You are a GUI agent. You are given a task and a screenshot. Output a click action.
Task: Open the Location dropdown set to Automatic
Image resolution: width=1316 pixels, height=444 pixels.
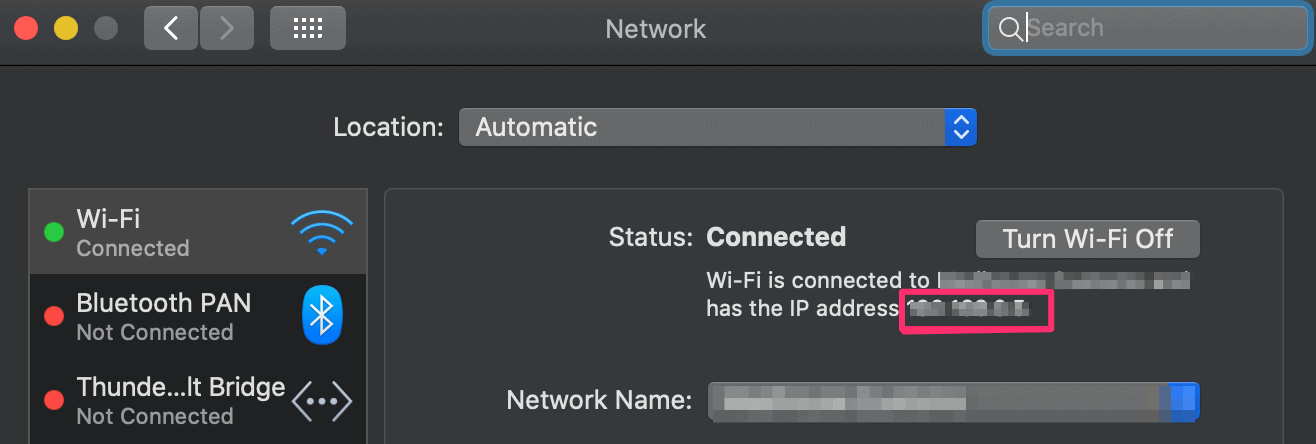(x=718, y=127)
